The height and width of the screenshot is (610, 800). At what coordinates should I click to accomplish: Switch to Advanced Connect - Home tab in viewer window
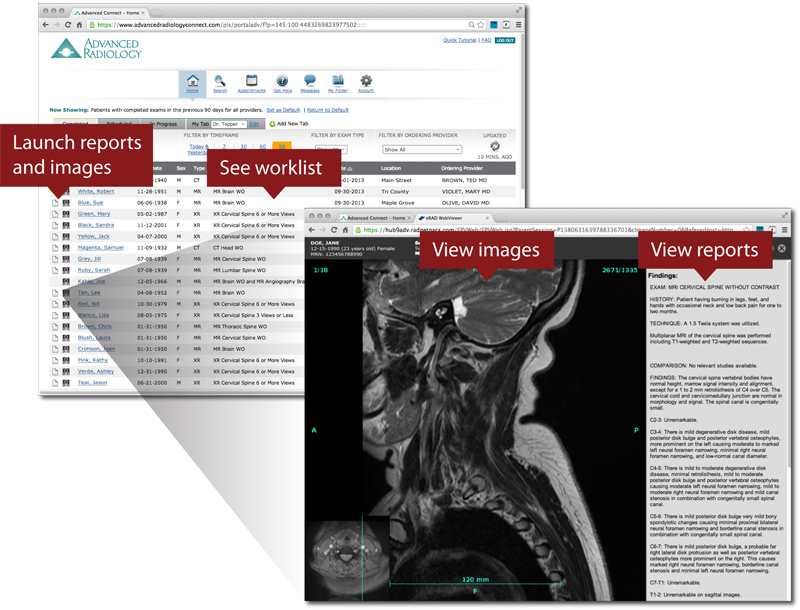[x=376, y=218]
